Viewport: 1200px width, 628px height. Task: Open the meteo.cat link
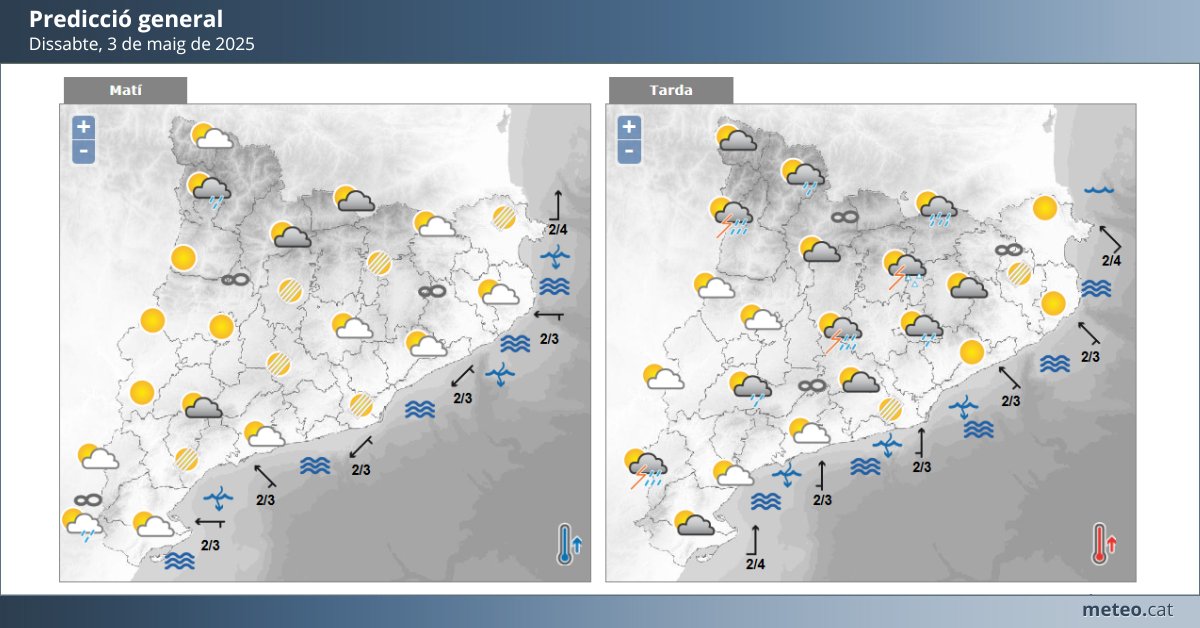coord(1127,609)
